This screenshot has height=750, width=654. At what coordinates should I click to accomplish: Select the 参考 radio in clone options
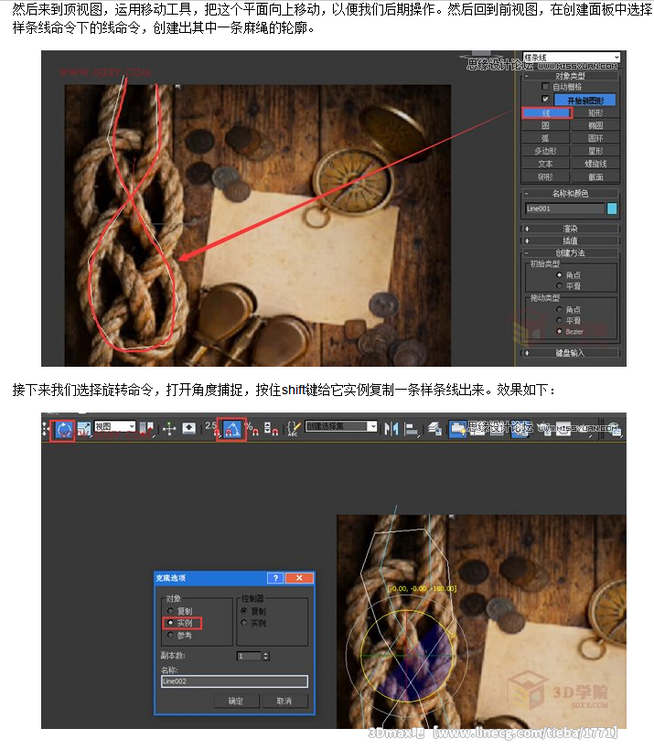tap(171, 634)
